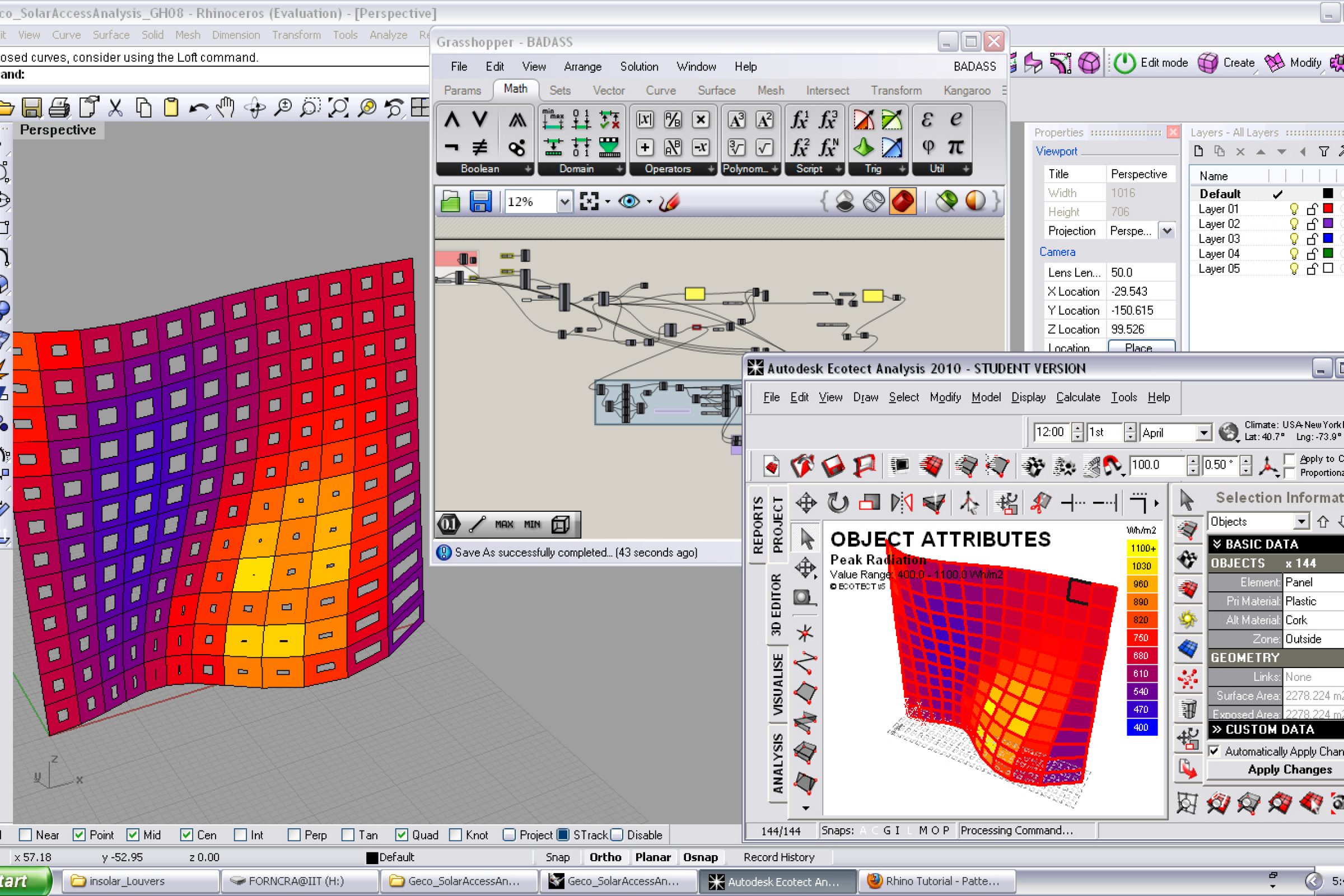Expand the Boolean component panel
The width and height of the screenshot is (1344, 896).
[528, 169]
